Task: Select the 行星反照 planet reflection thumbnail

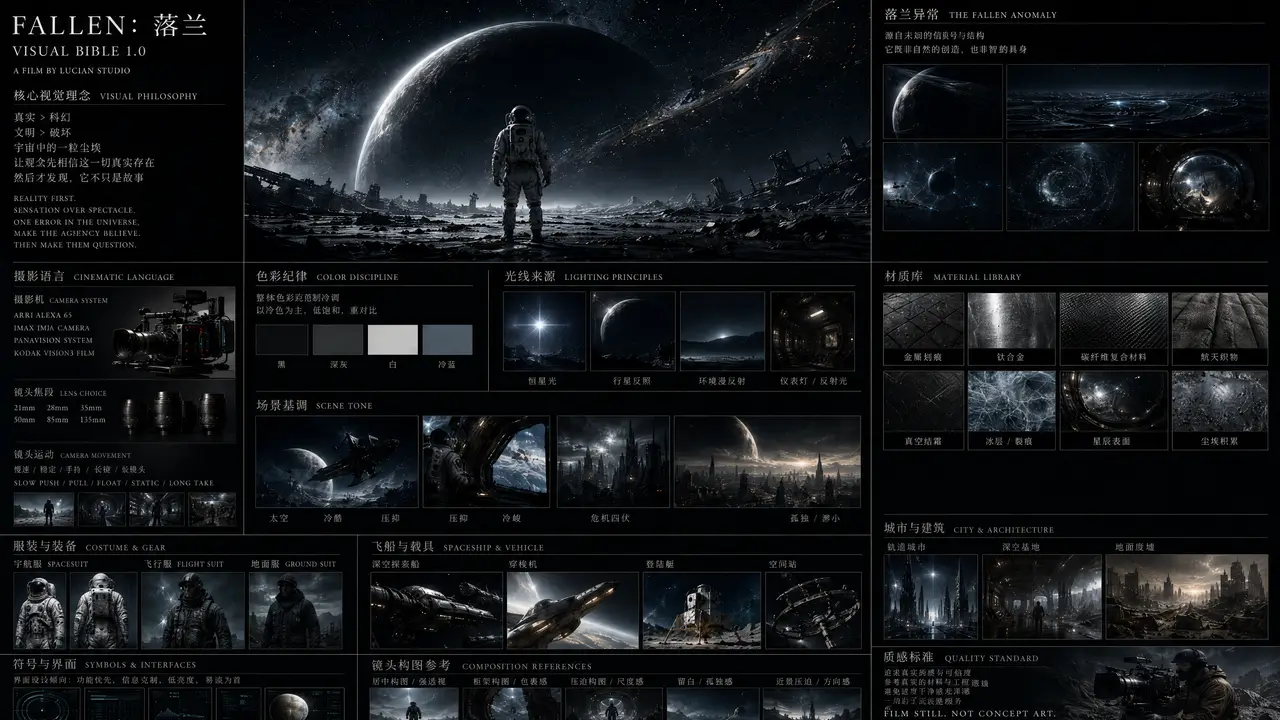Action: click(632, 331)
